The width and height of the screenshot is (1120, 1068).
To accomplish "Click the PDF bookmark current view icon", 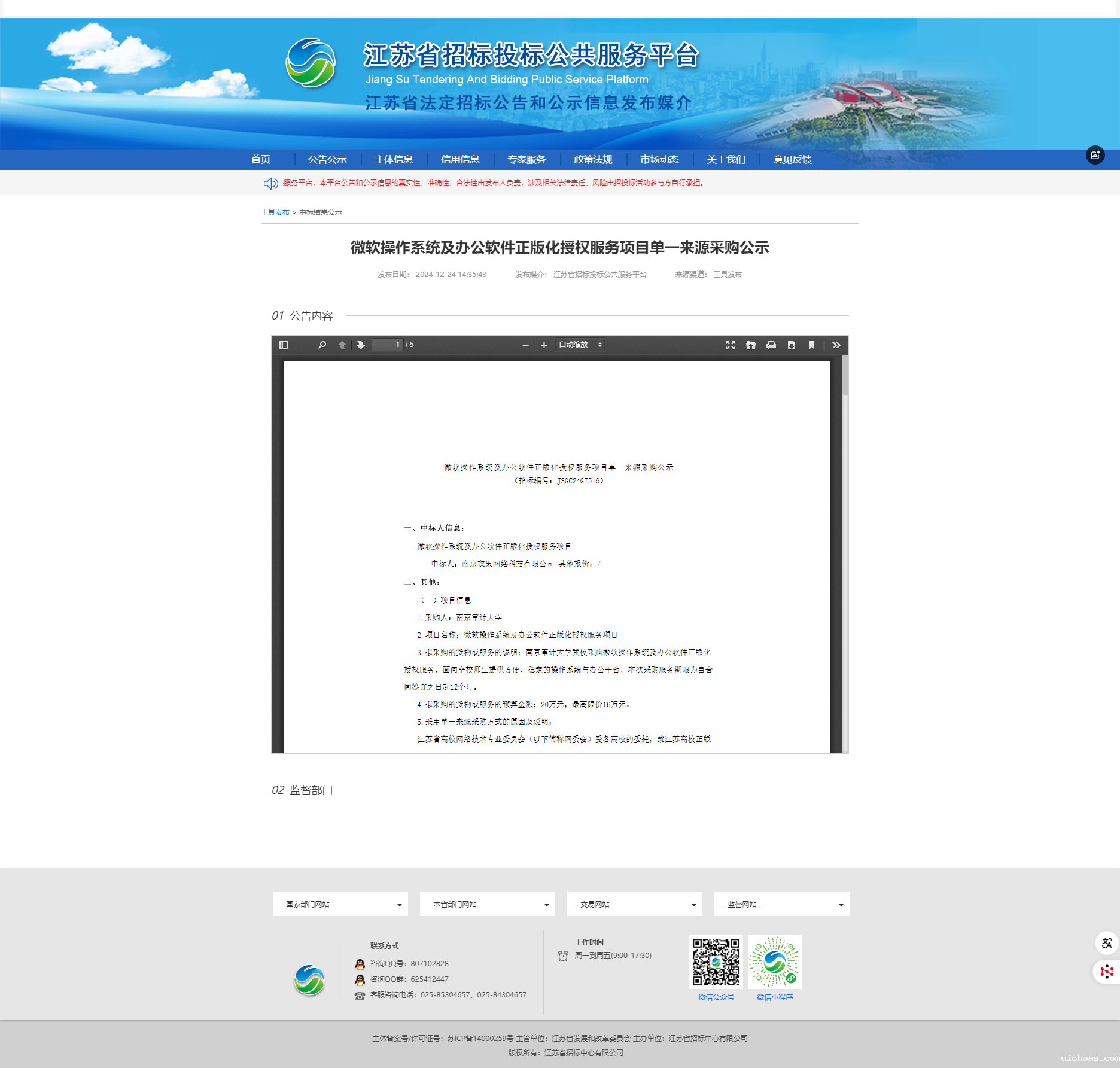I will coord(812,345).
